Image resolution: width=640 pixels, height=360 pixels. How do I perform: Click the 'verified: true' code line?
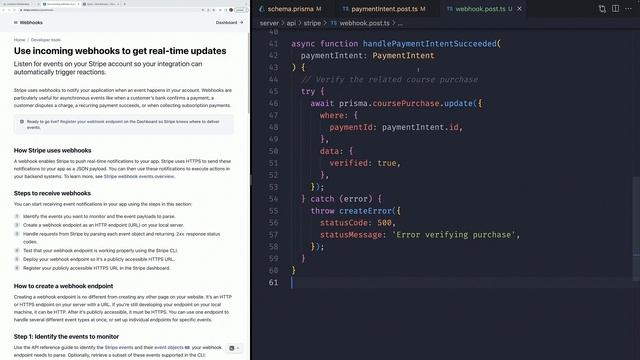point(365,163)
